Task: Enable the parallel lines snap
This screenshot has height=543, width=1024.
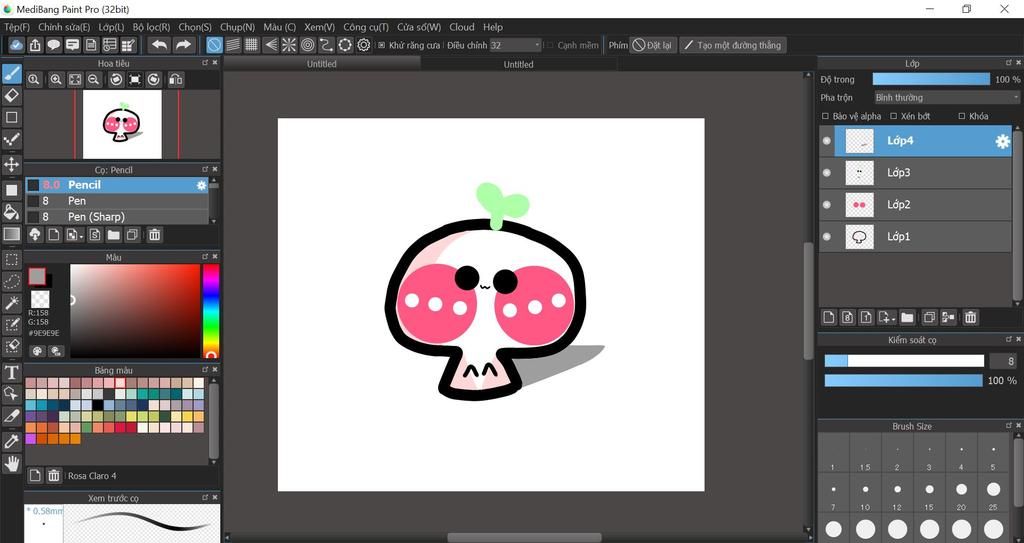Action: [233, 44]
